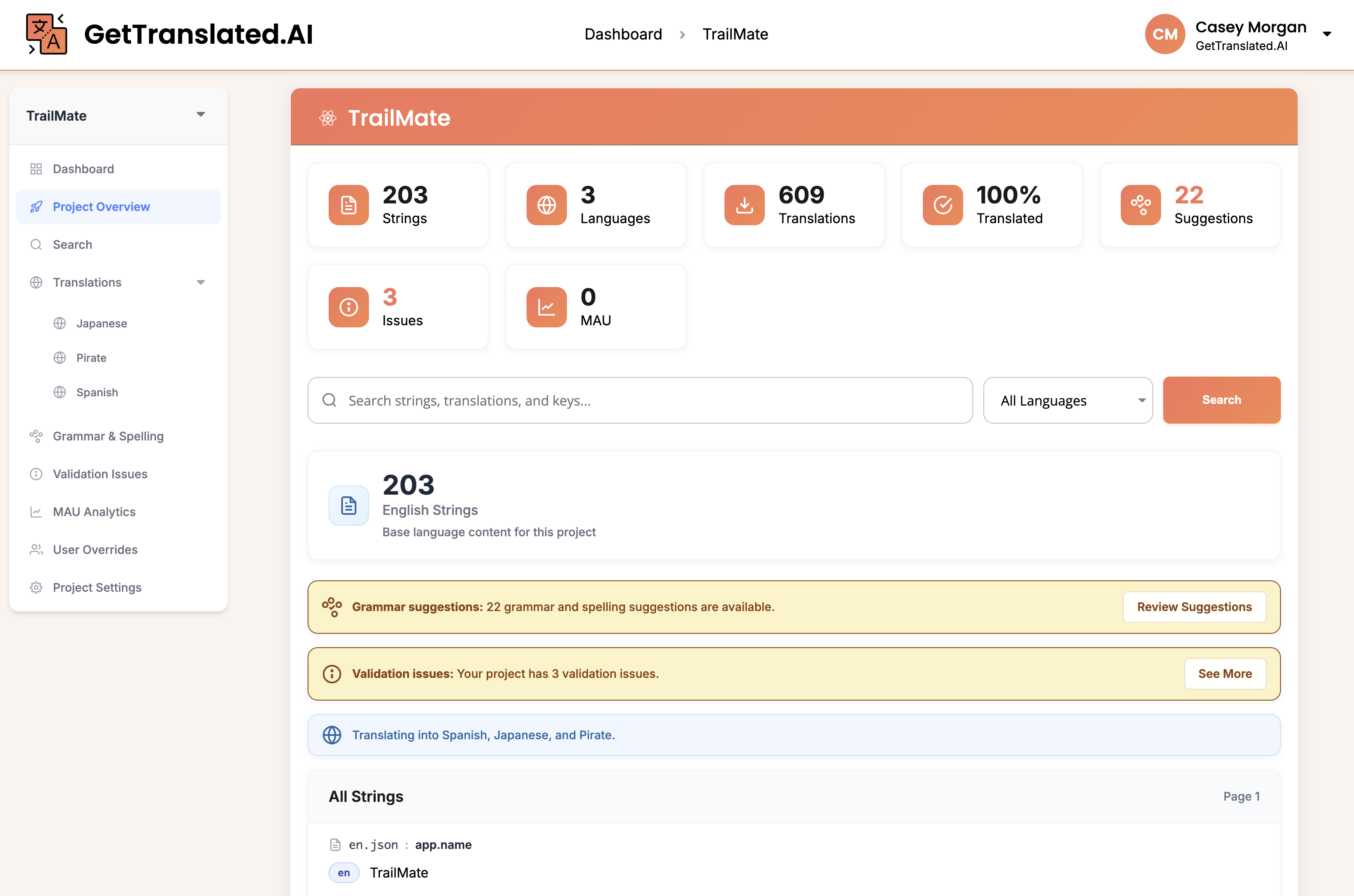Select the MAU Analytics chart icon
Viewport: 1354px width, 896px height.
pyautogui.click(x=36, y=511)
